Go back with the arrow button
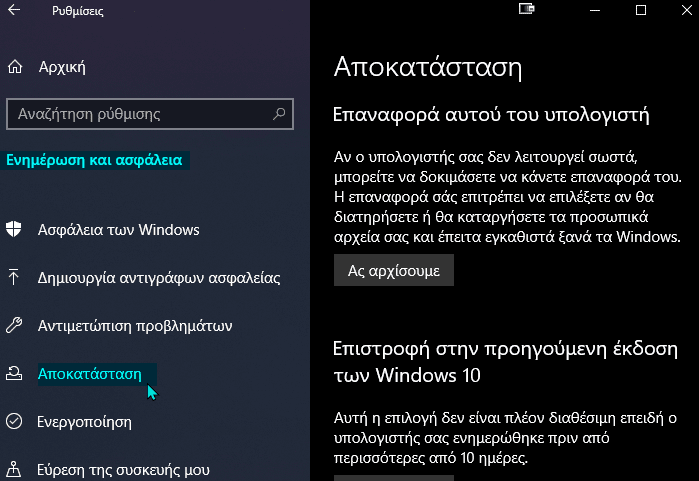 tap(14, 10)
